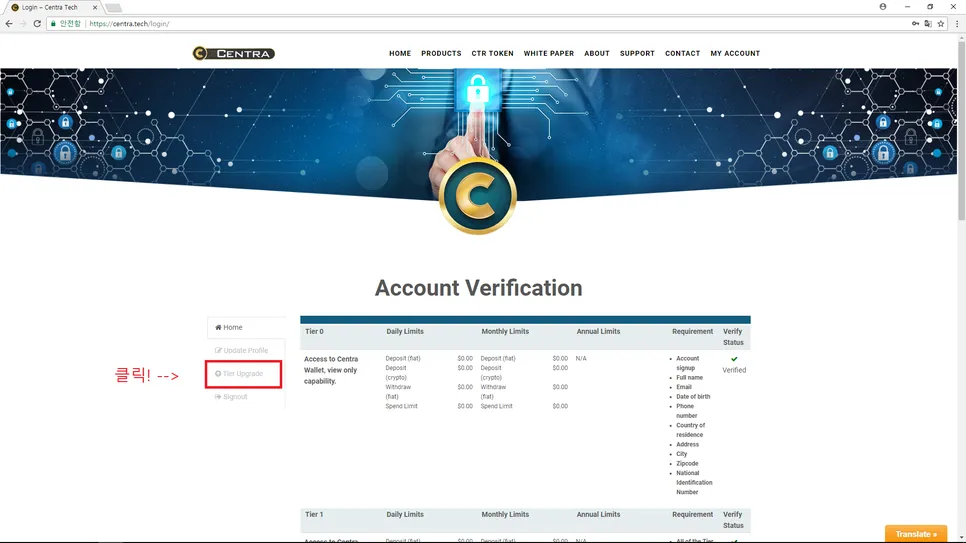Click the page vertical scrollbar thumb
The image size is (966, 543).
(x=961, y=129)
